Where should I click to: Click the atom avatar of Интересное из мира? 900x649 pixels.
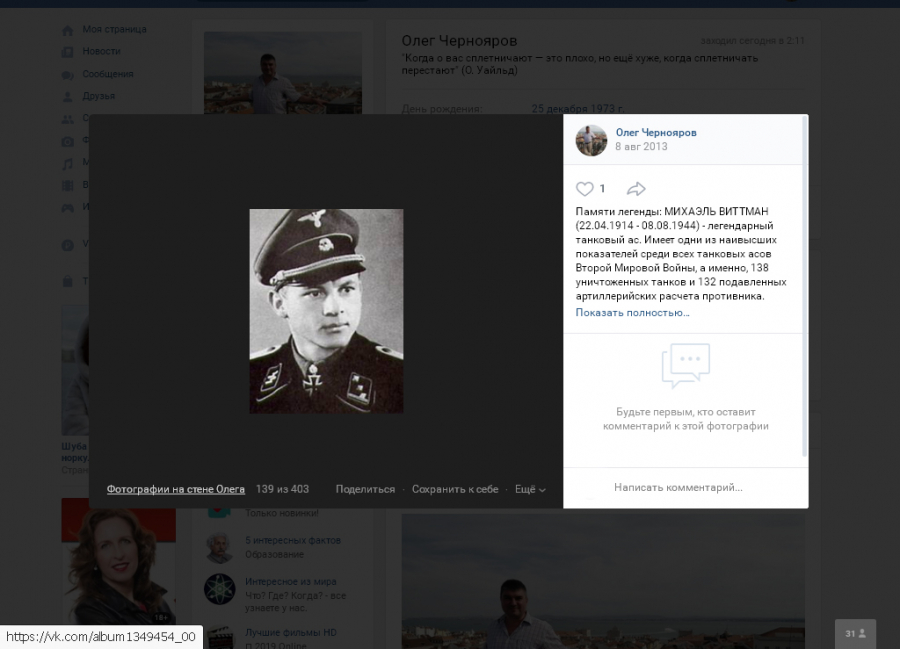(x=220, y=589)
